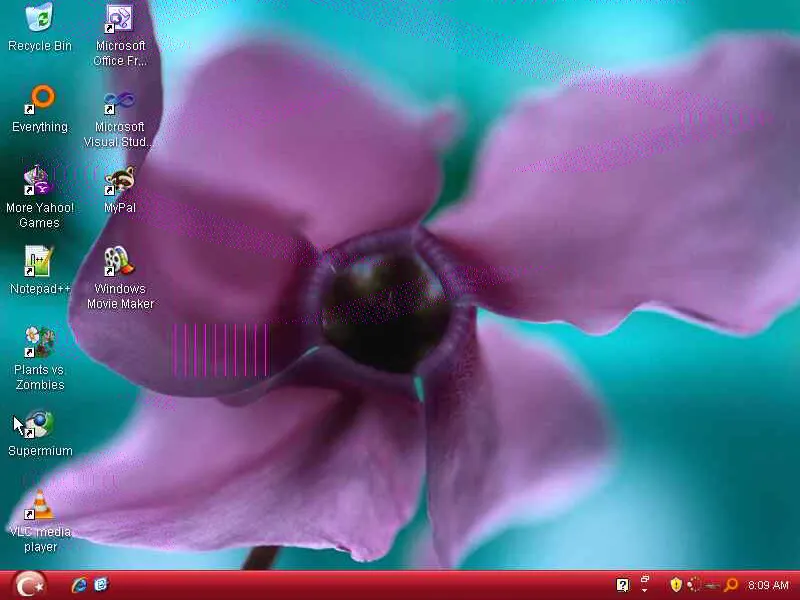Click the second quick launch icon
Screen dimensions: 800x600
tap(102, 584)
